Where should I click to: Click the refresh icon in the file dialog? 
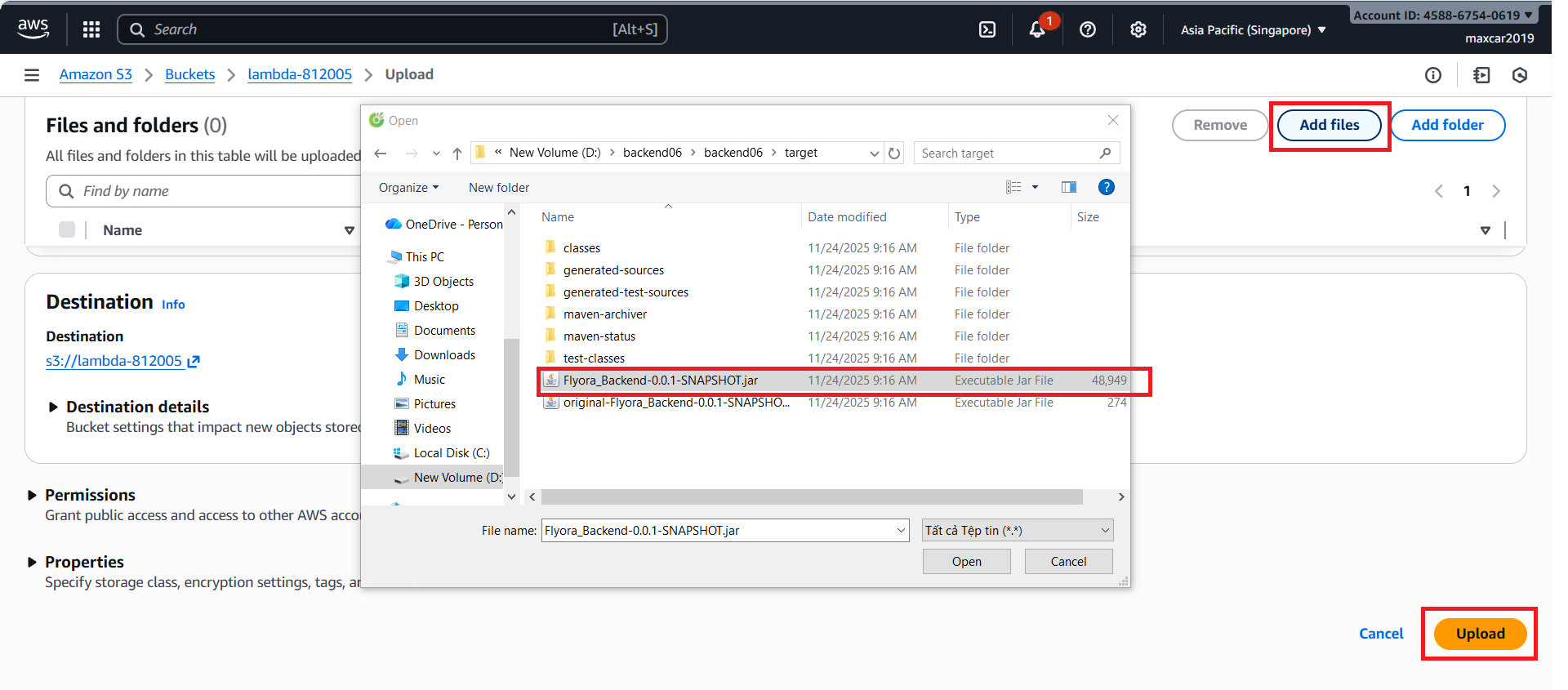(894, 154)
